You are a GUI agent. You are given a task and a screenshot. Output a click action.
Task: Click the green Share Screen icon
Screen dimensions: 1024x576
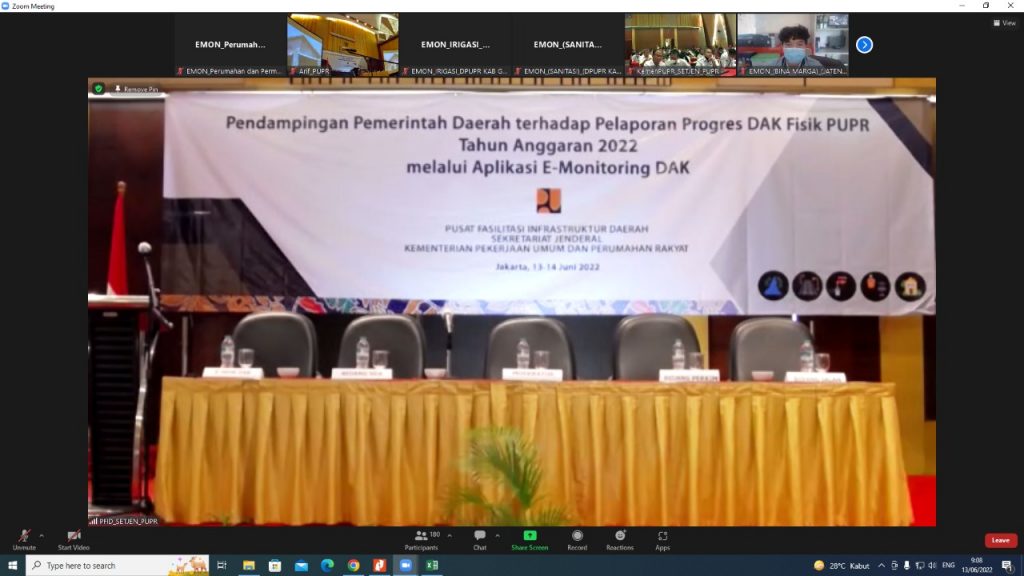point(530,536)
